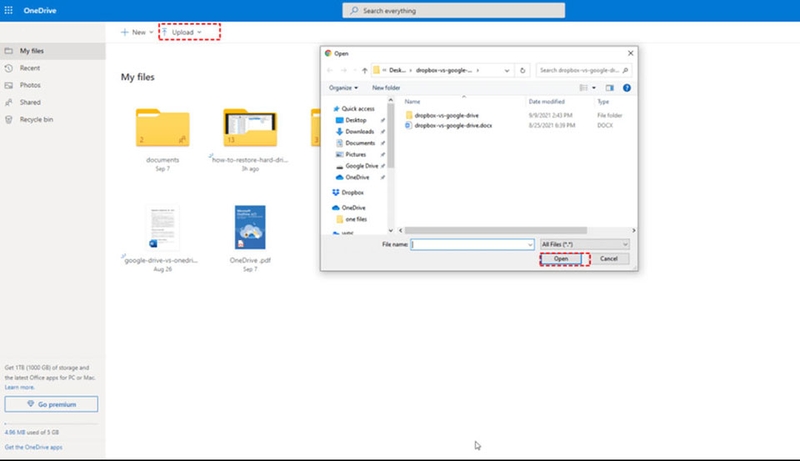This screenshot has height=461, width=800.
Task: Go forward in the Open dialog
Action: point(343,70)
